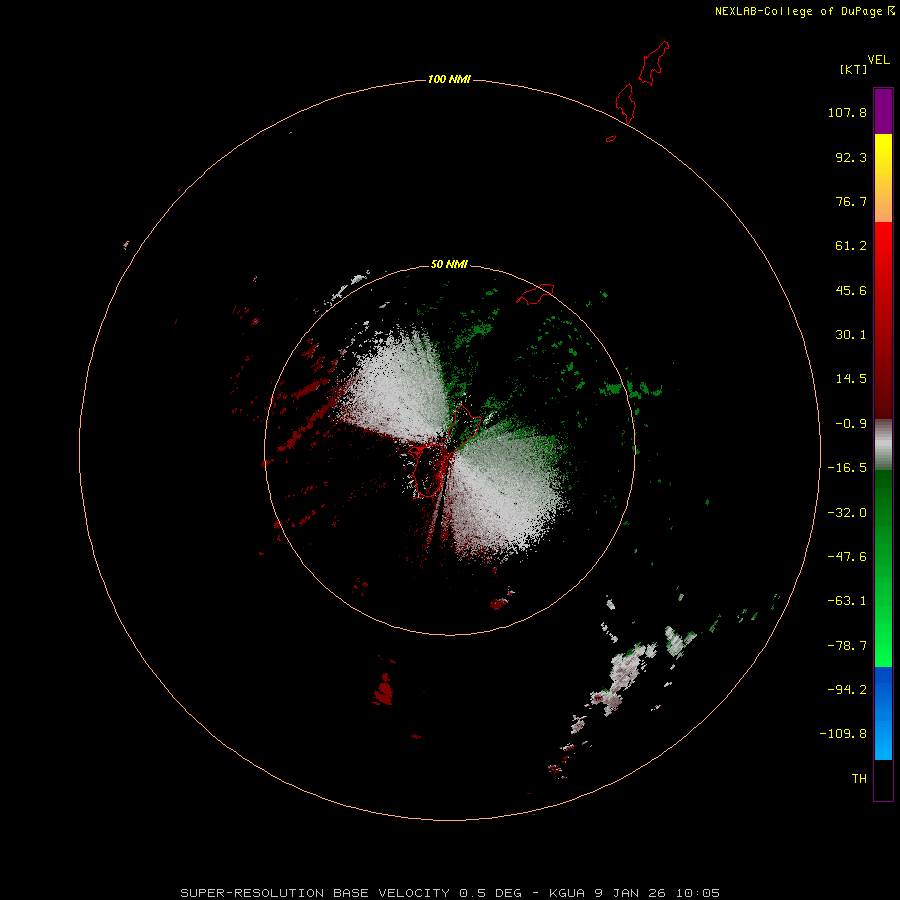Pick the black TH segment of the color bar
Image resolution: width=900 pixels, height=900 pixels.
point(883,779)
